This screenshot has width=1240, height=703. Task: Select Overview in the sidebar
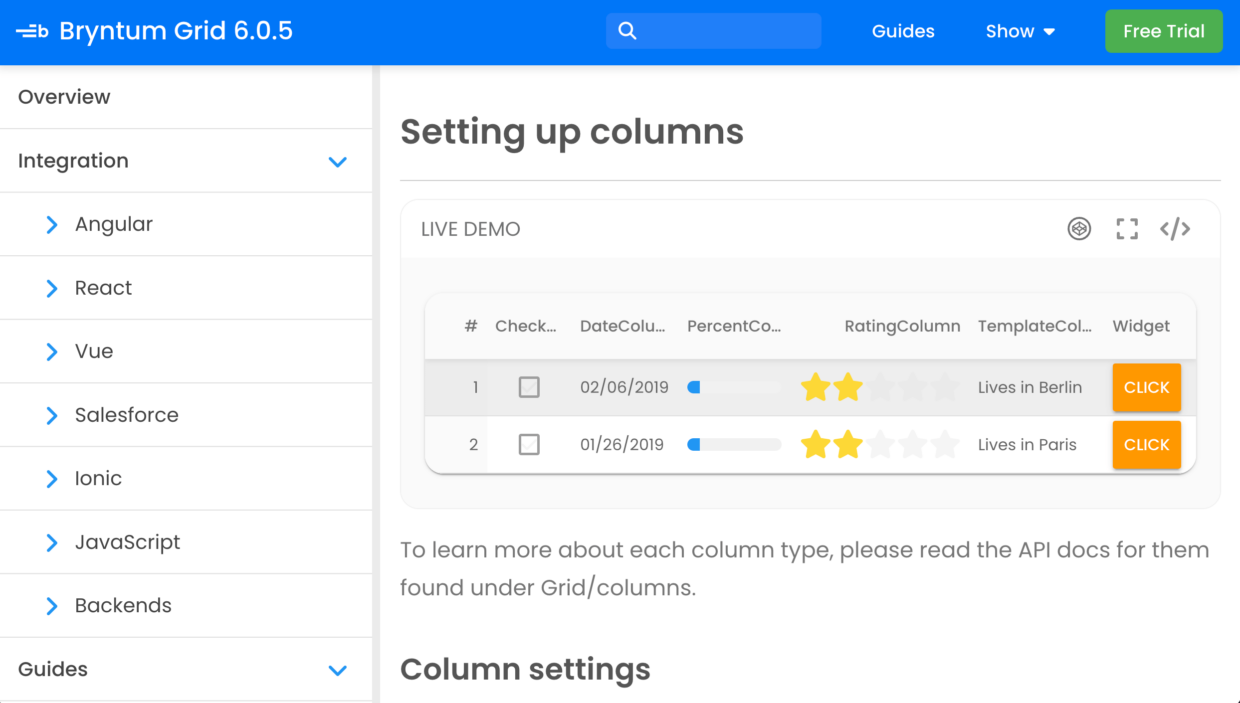point(186,97)
